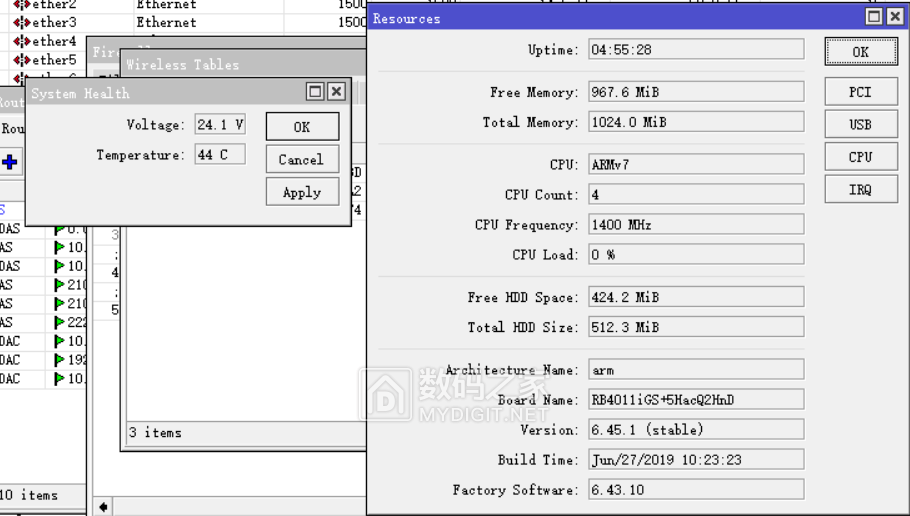Image resolution: width=910 pixels, height=516 pixels.
Task: Click the Factory Software field 6.43.10
Action: coord(696,490)
